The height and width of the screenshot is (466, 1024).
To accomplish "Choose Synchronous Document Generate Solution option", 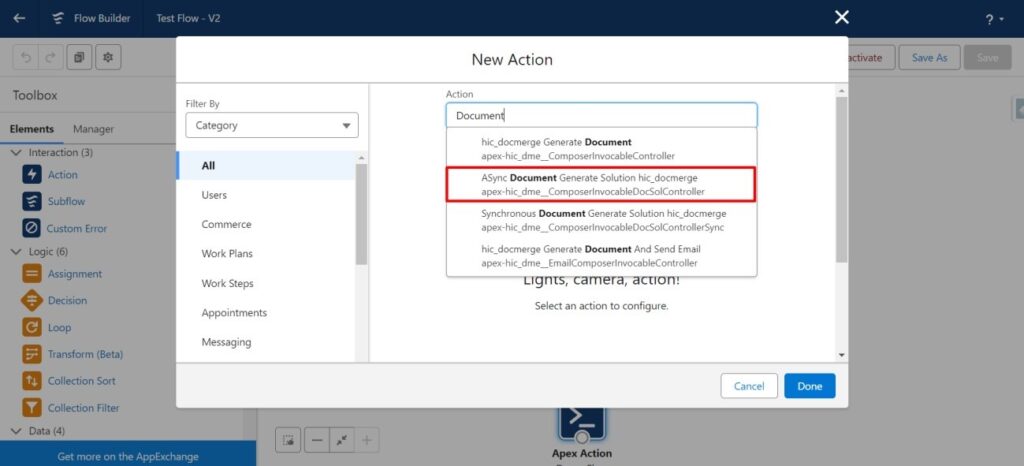I will [601, 221].
